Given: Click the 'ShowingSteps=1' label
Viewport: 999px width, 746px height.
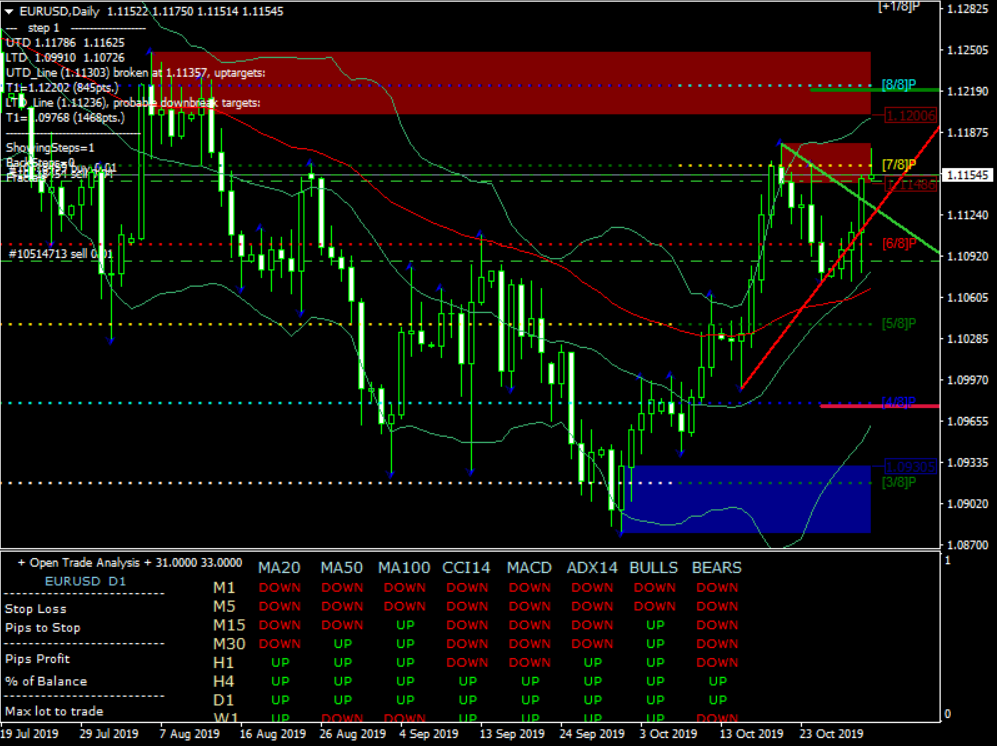Looking at the screenshot, I should point(50,148).
